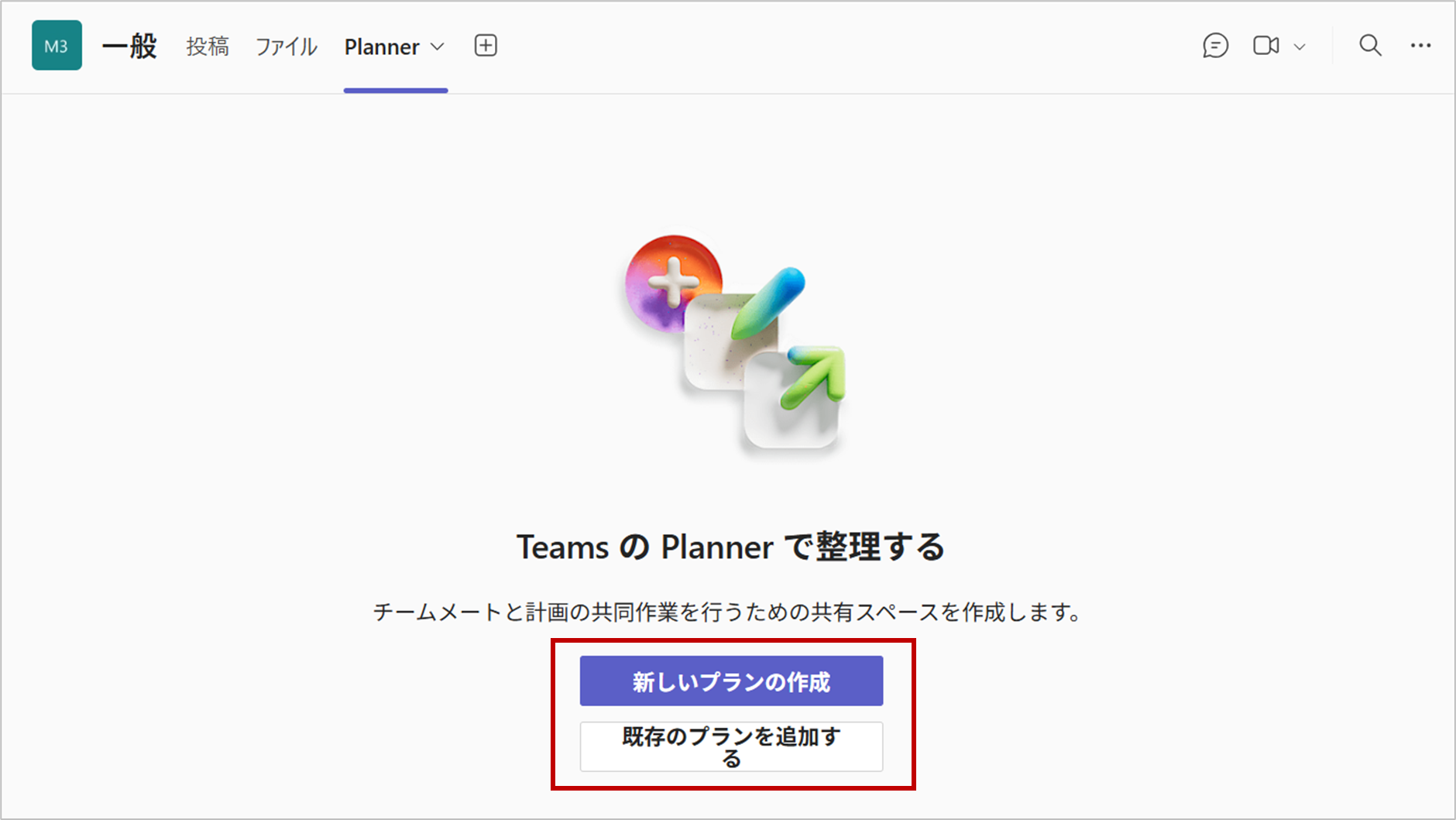Click the shared space description text
Image resolution: width=1456 pixels, height=820 pixels.
(x=728, y=612)
